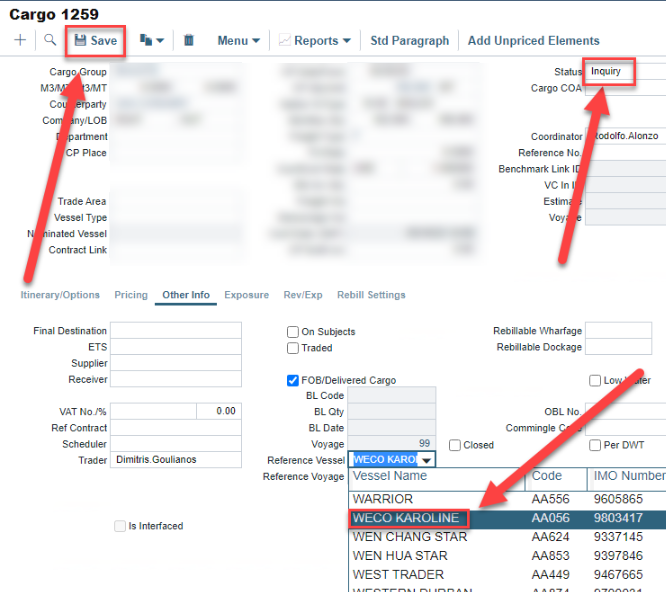Switch to the Pricing tab

131,295
